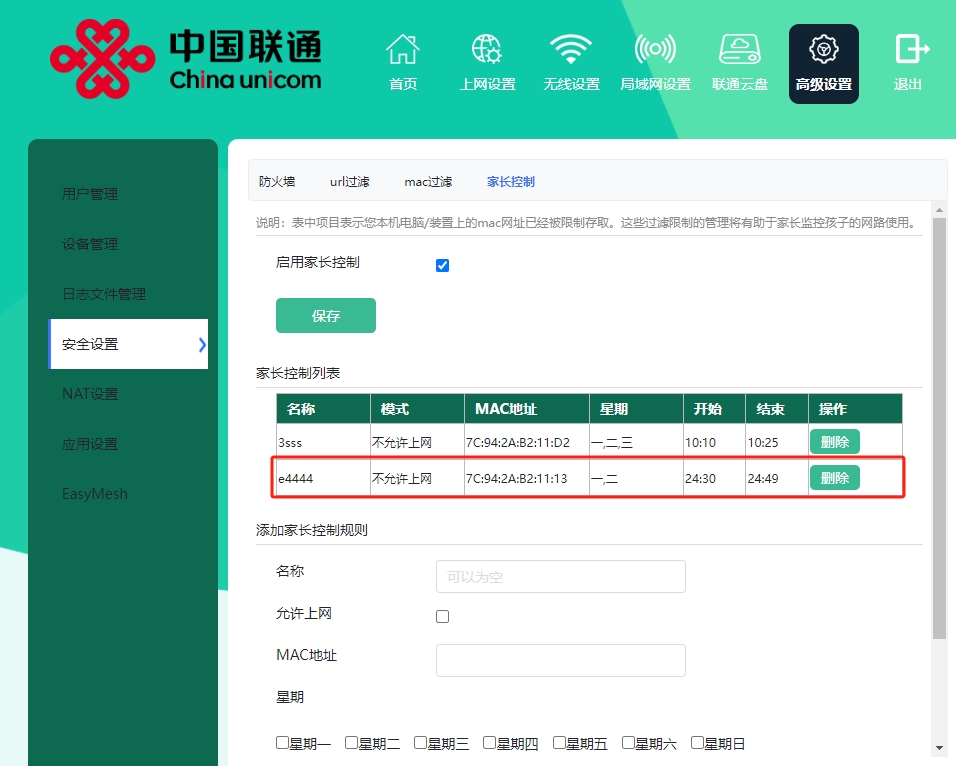Check 星期六 checkbox
The image size is (956, 766).
(628, 742)
